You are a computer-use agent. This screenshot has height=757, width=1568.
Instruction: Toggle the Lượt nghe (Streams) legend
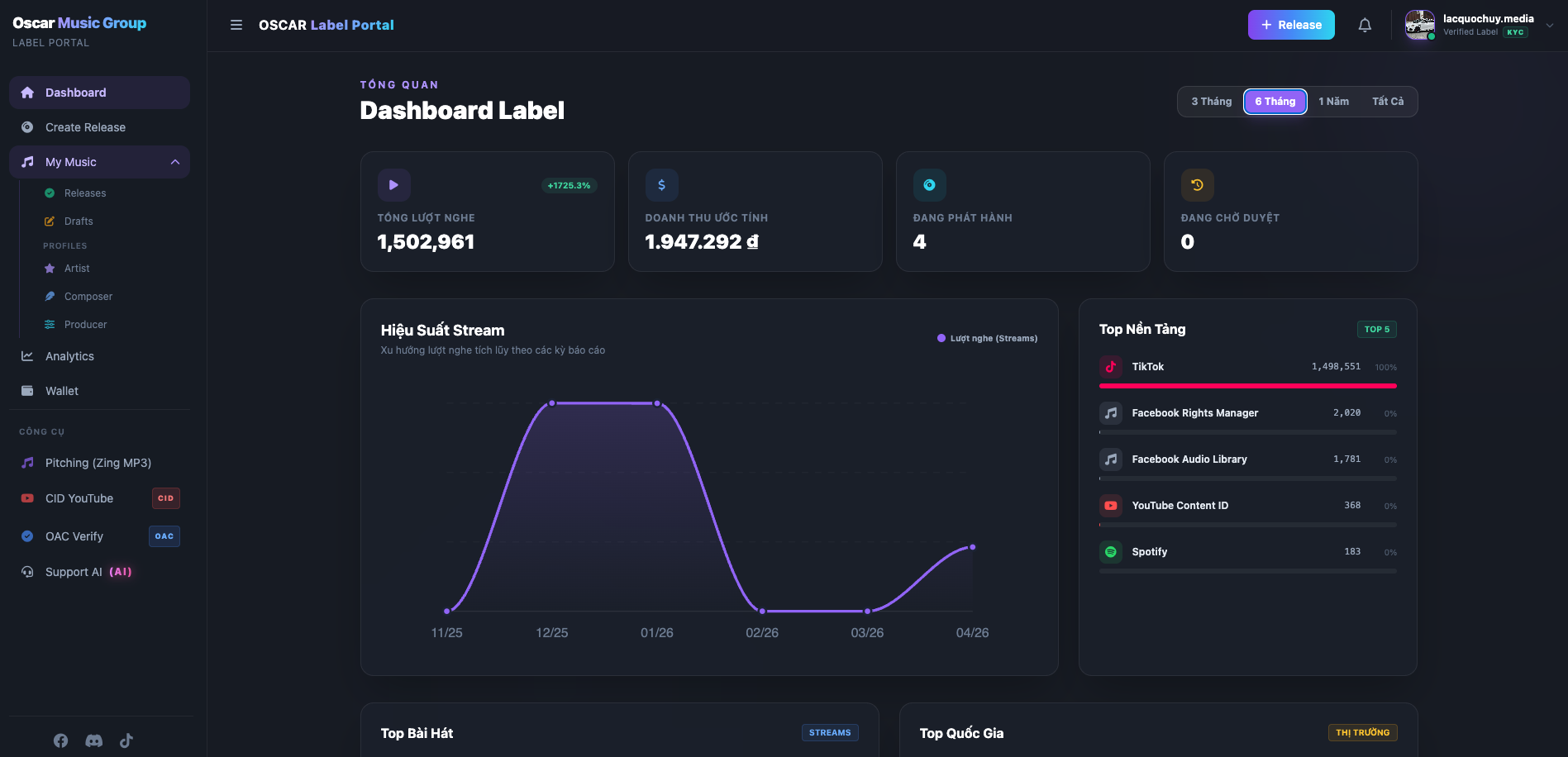point(987,338)
